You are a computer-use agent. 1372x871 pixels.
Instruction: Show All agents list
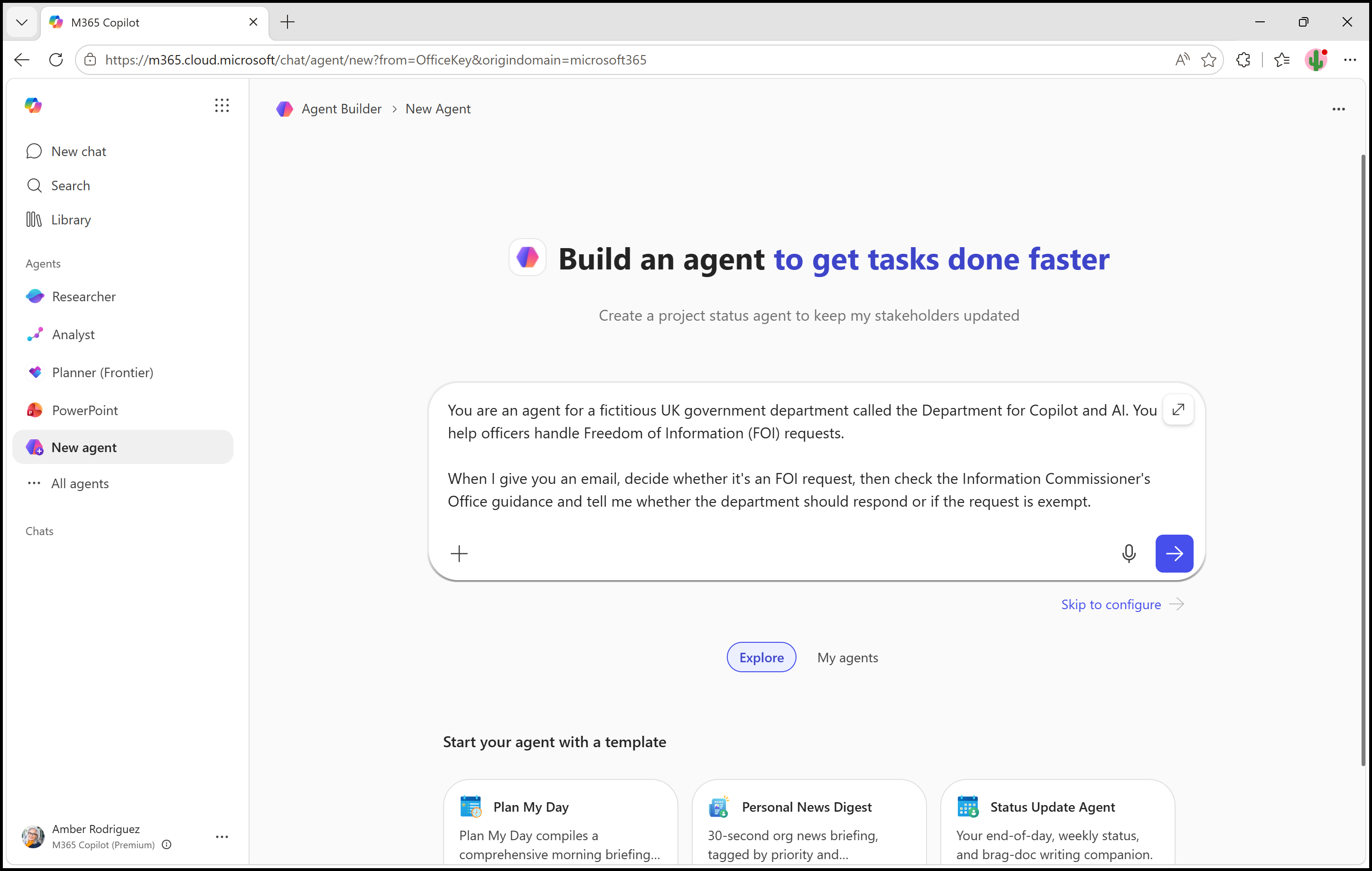[122, 483]
